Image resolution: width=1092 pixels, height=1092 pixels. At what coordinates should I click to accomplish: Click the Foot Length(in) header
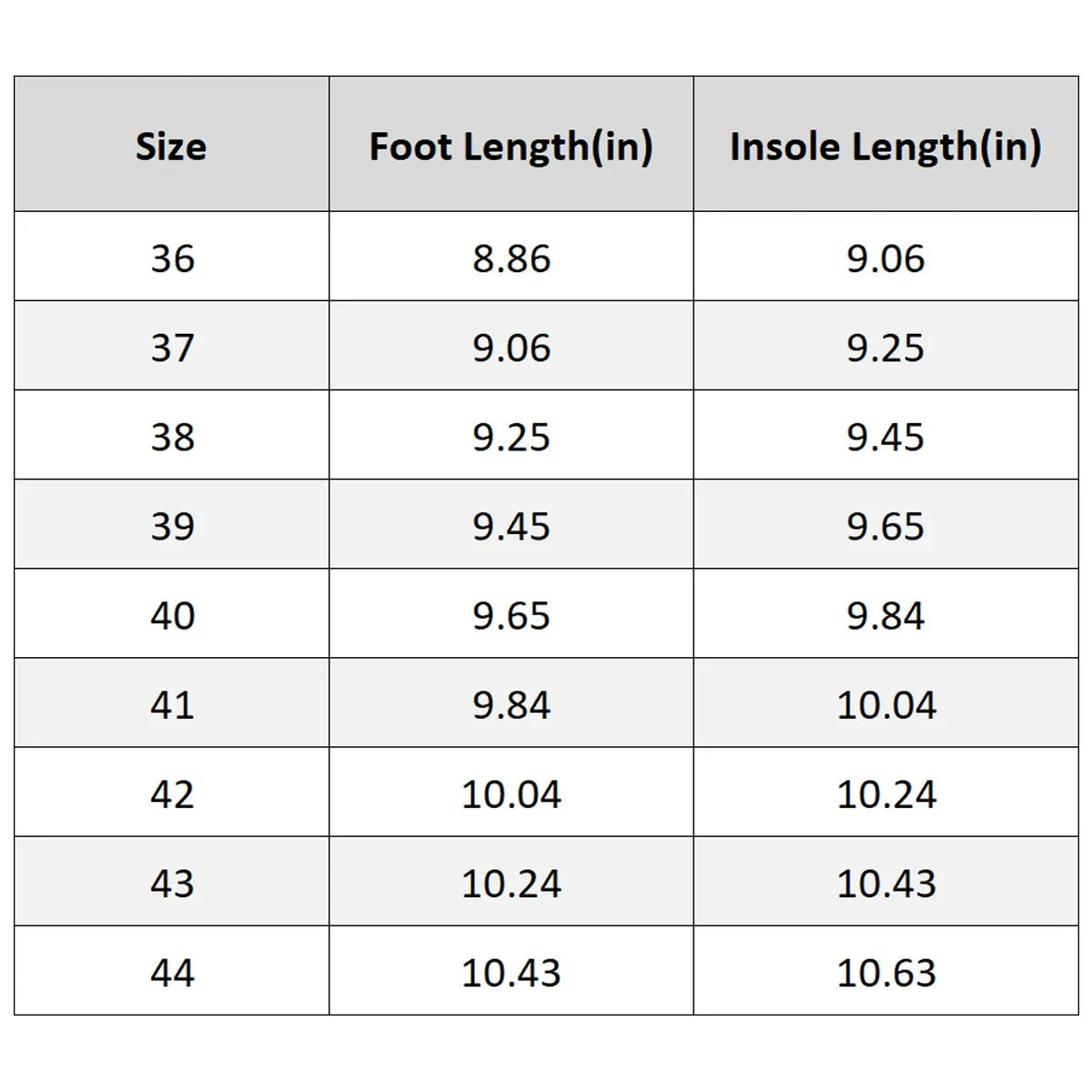[511, 146]
